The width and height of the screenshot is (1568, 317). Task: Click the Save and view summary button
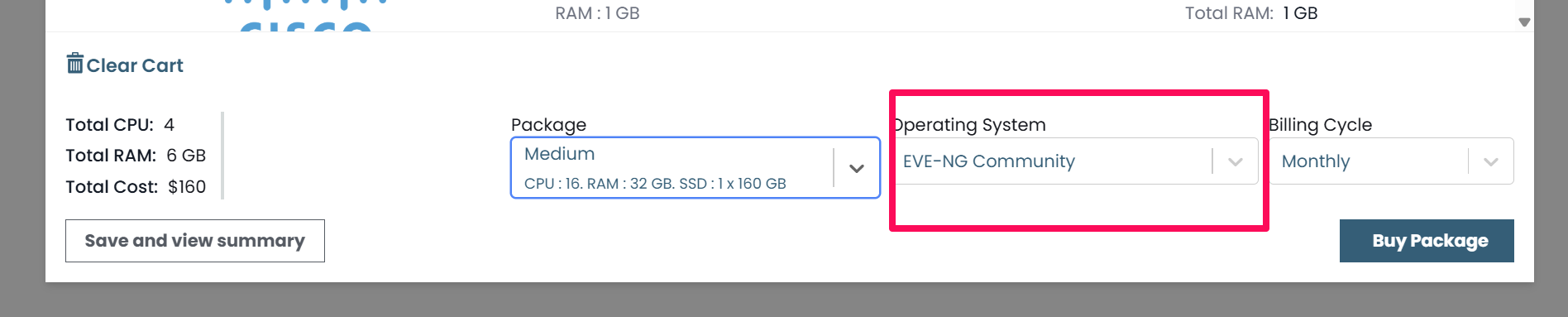(195, 241)
